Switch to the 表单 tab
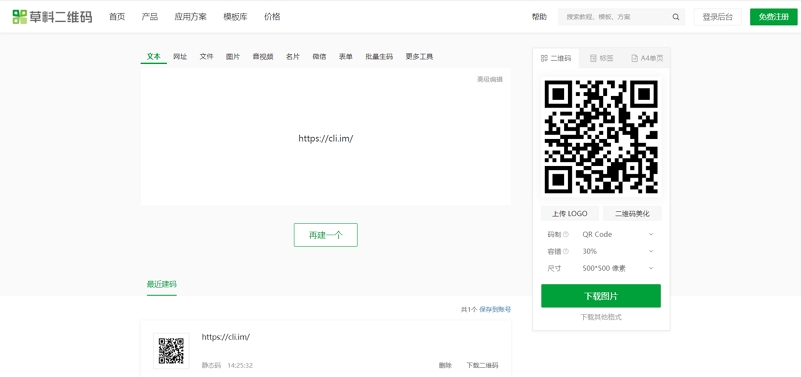 (346, 57)
